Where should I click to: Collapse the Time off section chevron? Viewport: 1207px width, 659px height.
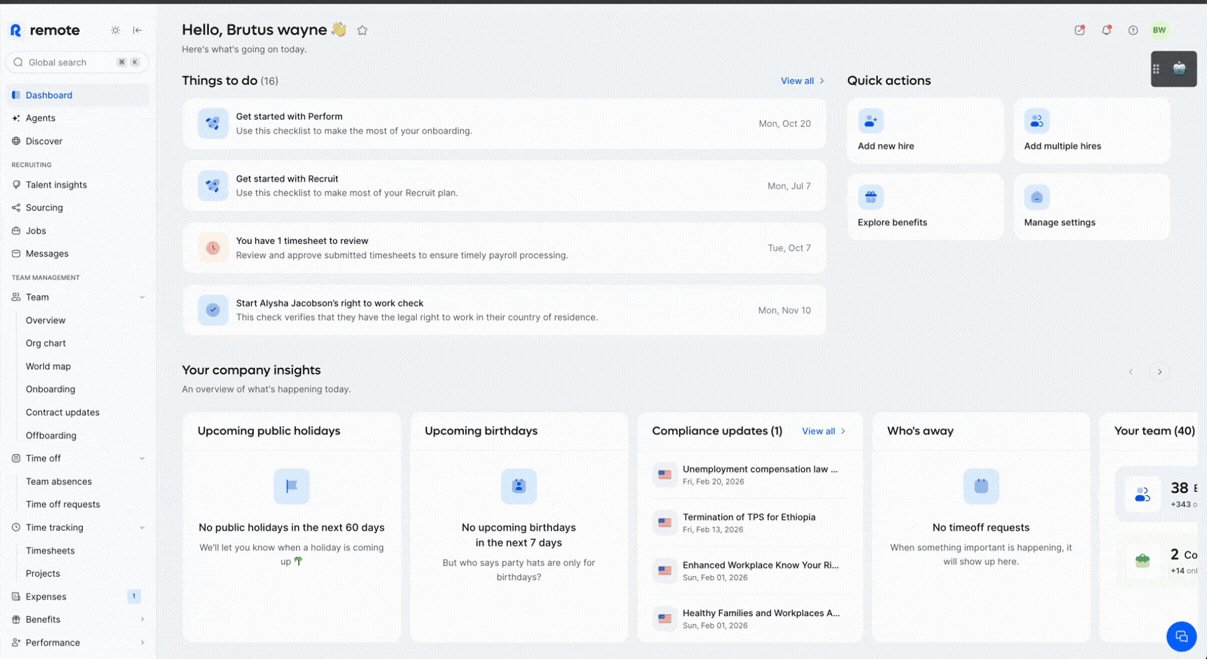(x=142, y=458)
